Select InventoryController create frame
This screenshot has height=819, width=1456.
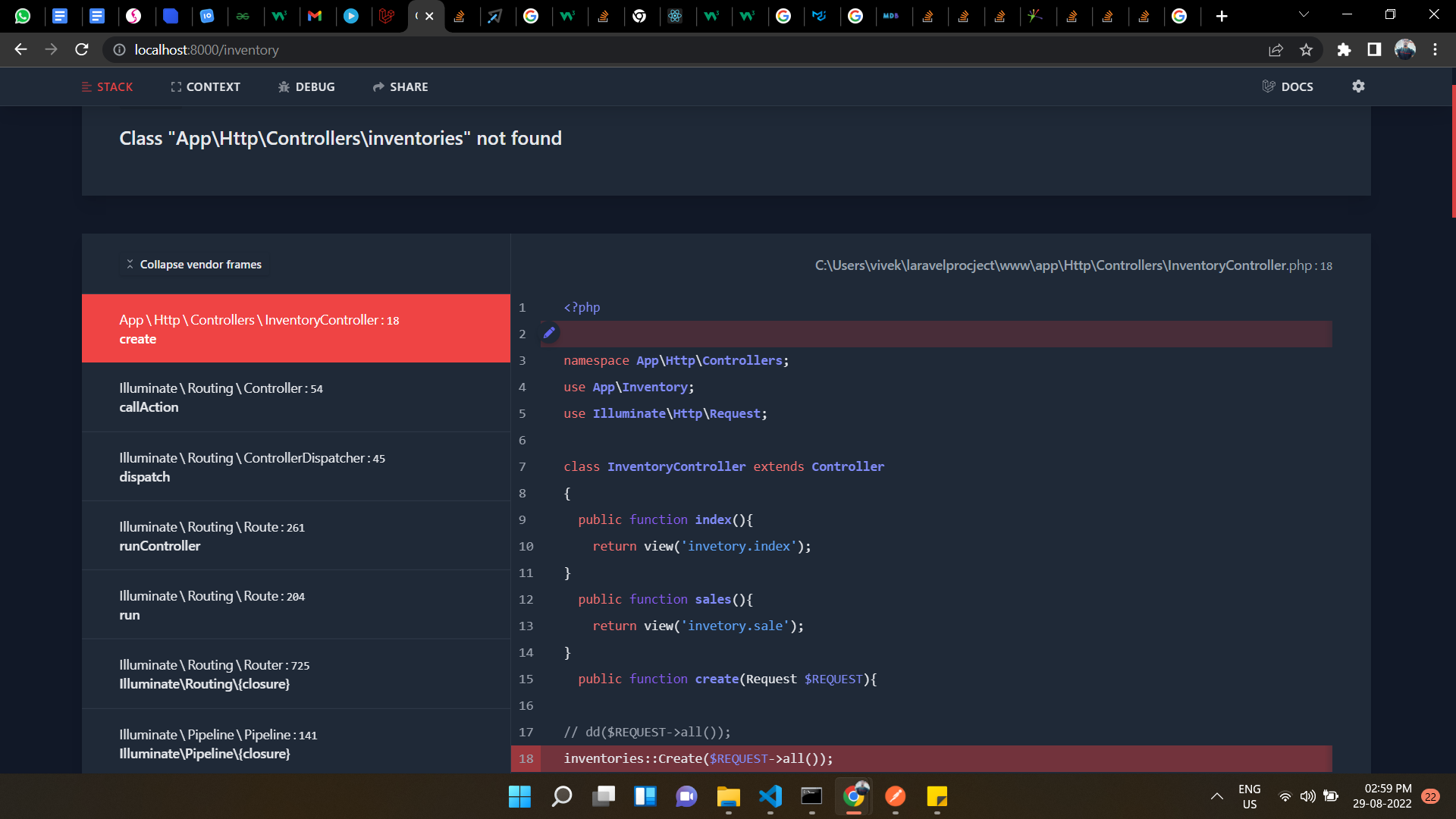point(296,328)
